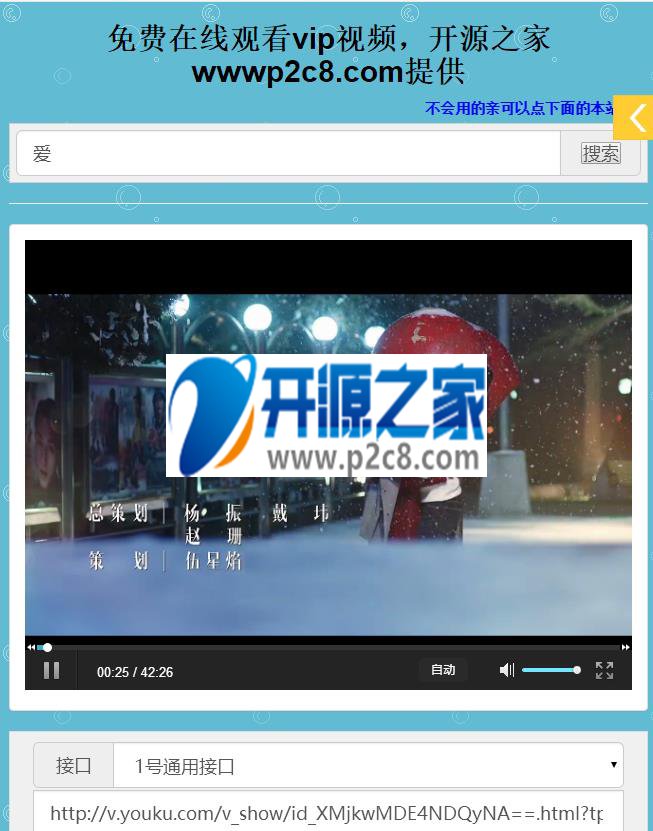Seek on the video progress bar
This screenshot has height=831, width=653.
tap(328, 647)
